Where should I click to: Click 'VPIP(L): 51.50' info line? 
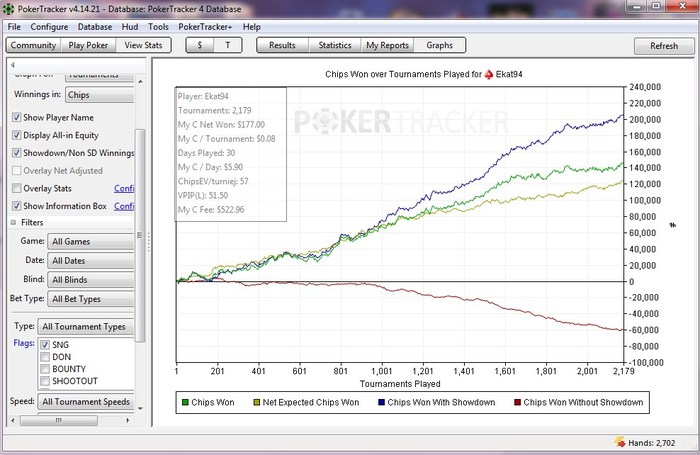[203, 195]
